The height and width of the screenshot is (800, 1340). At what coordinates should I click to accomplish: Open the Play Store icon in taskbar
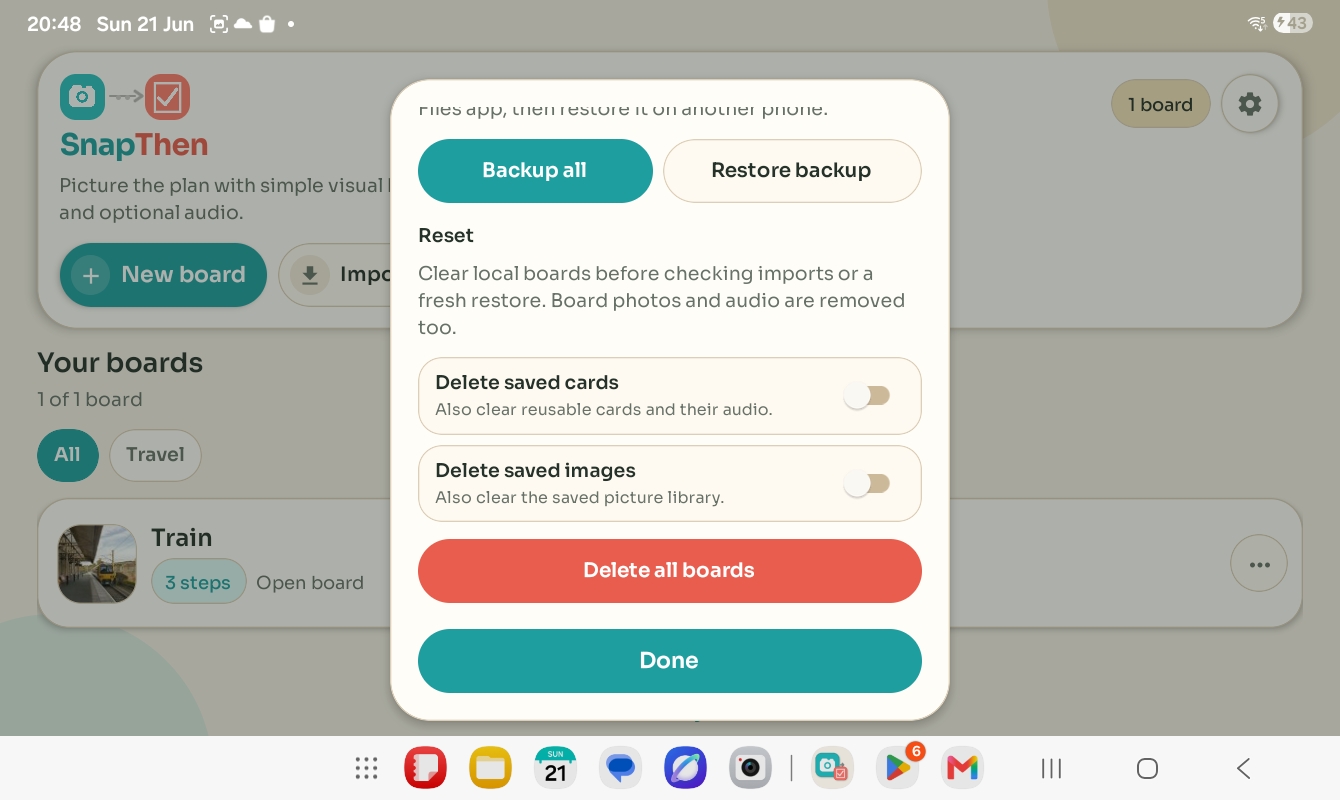click(897, 768)
